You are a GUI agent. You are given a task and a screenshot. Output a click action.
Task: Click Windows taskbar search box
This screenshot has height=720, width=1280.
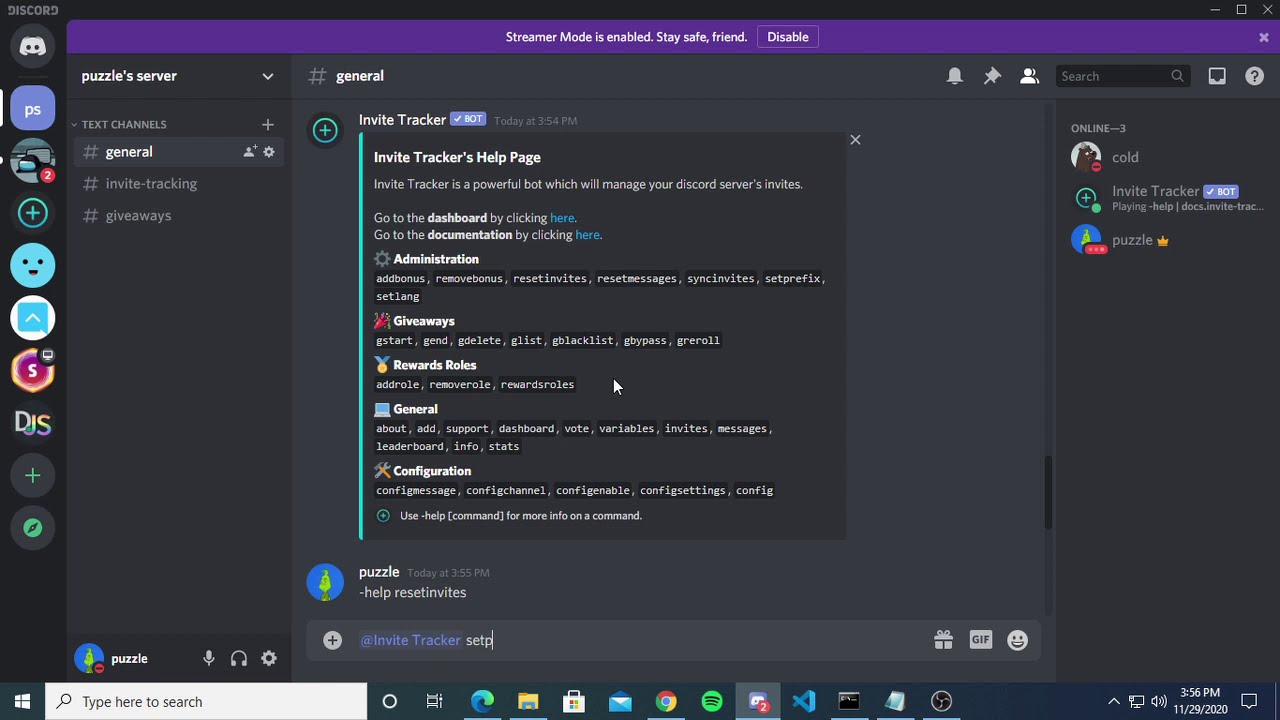(205, 702)
